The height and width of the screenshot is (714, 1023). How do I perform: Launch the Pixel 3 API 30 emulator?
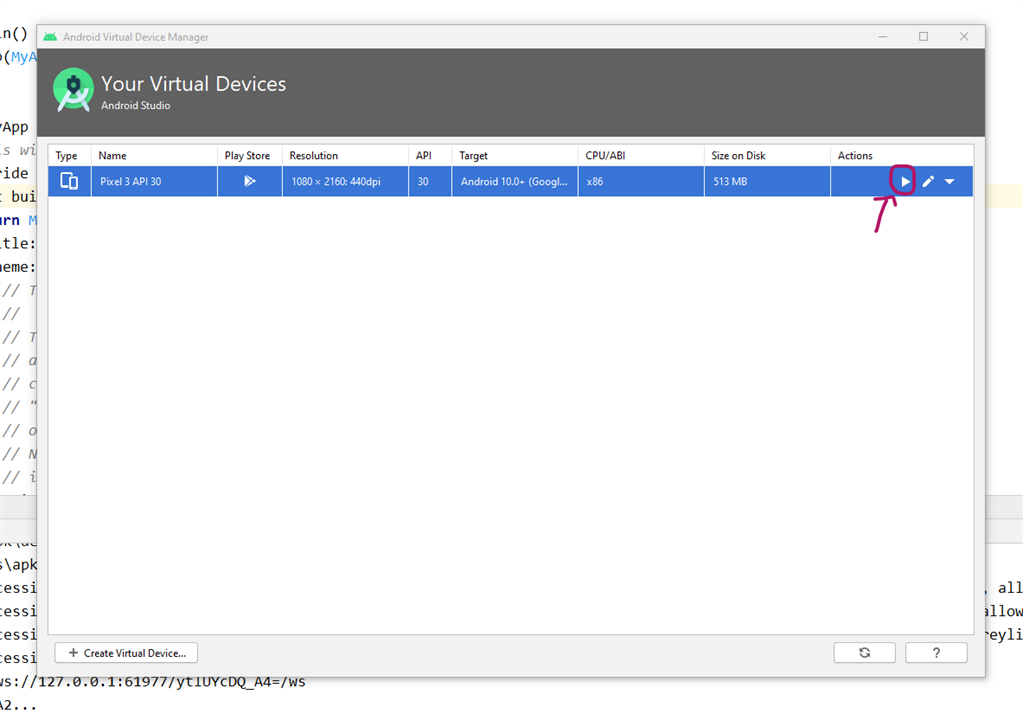pyautogui.click(x=904, y=181)
